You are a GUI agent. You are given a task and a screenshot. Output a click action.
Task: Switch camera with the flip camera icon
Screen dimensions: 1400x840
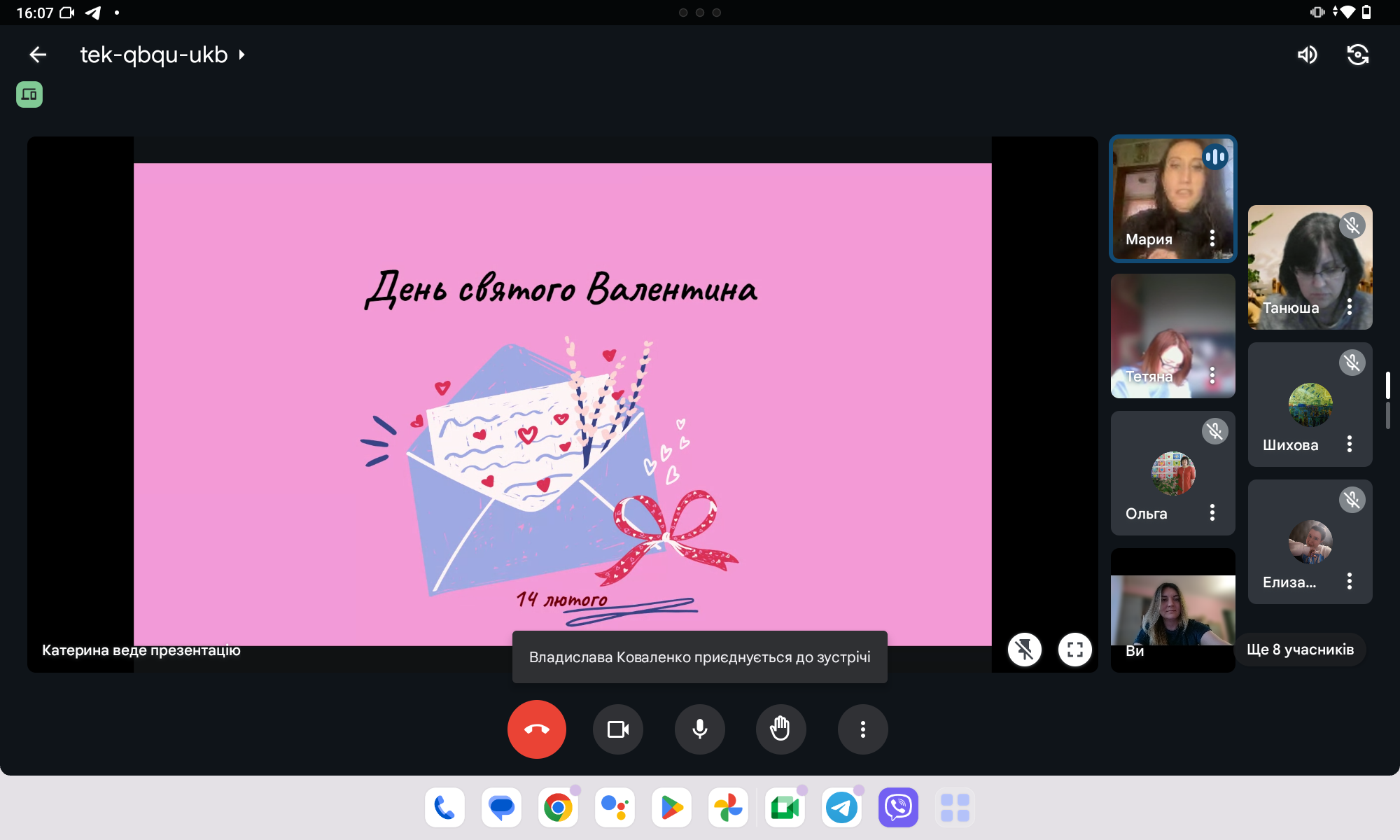tap(1357, 55)
